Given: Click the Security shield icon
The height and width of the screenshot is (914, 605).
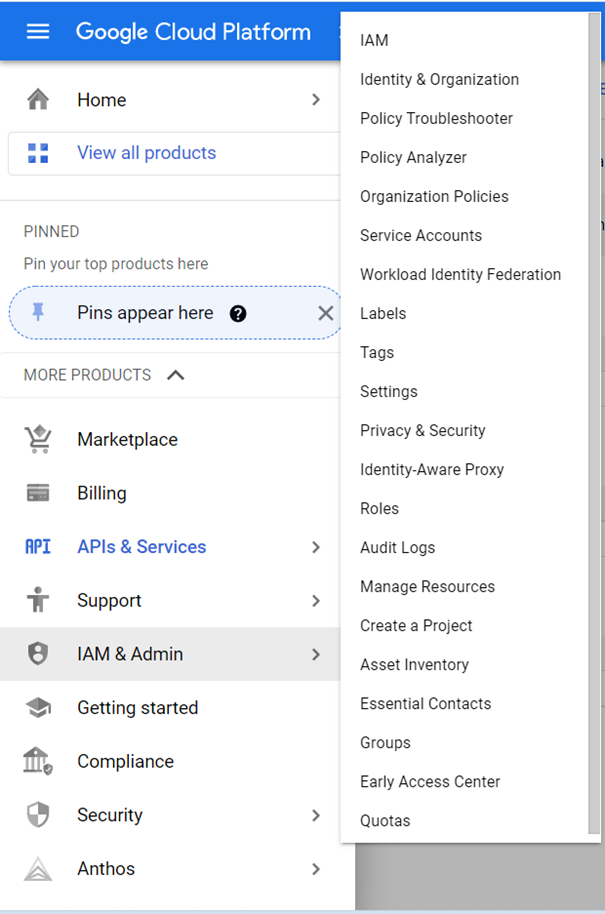Looking at the screenshot, I should (38, 815).
